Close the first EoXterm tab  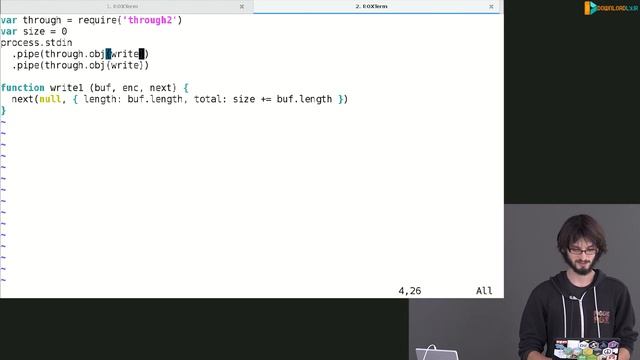click(x=242, y=7)
